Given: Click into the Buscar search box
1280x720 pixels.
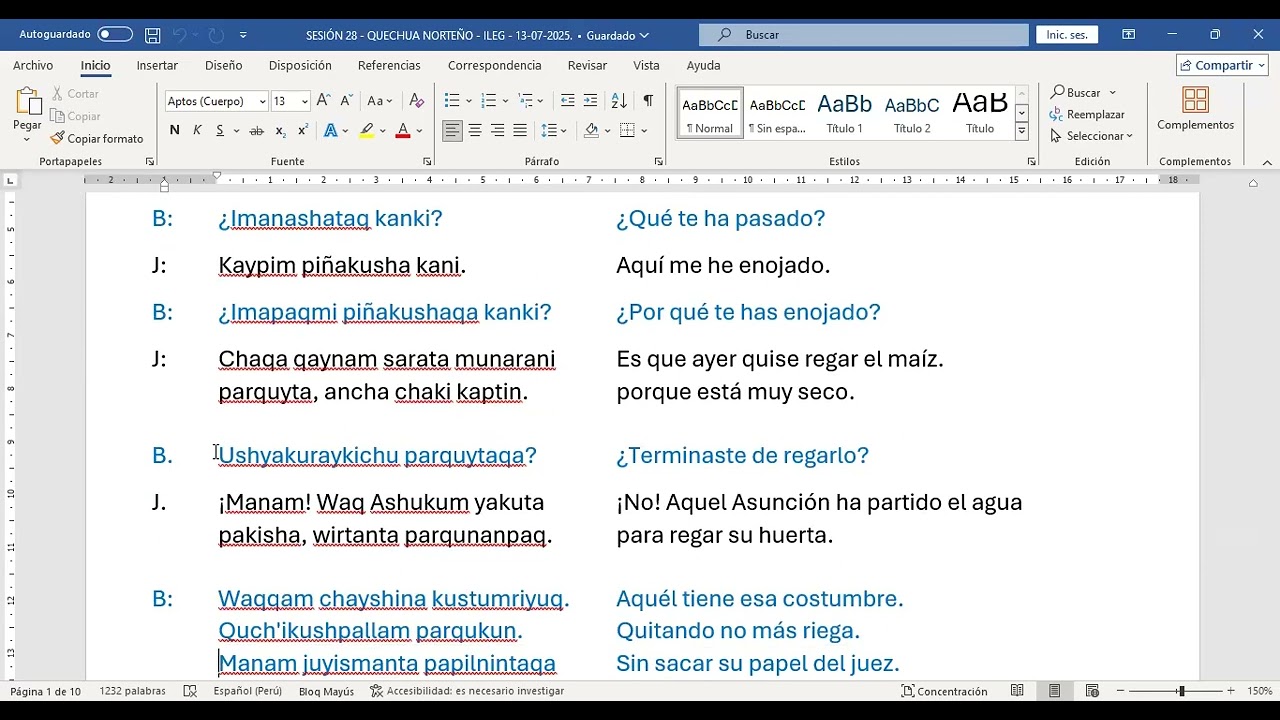Looking at the screenshot, I should tap(864, 35).
